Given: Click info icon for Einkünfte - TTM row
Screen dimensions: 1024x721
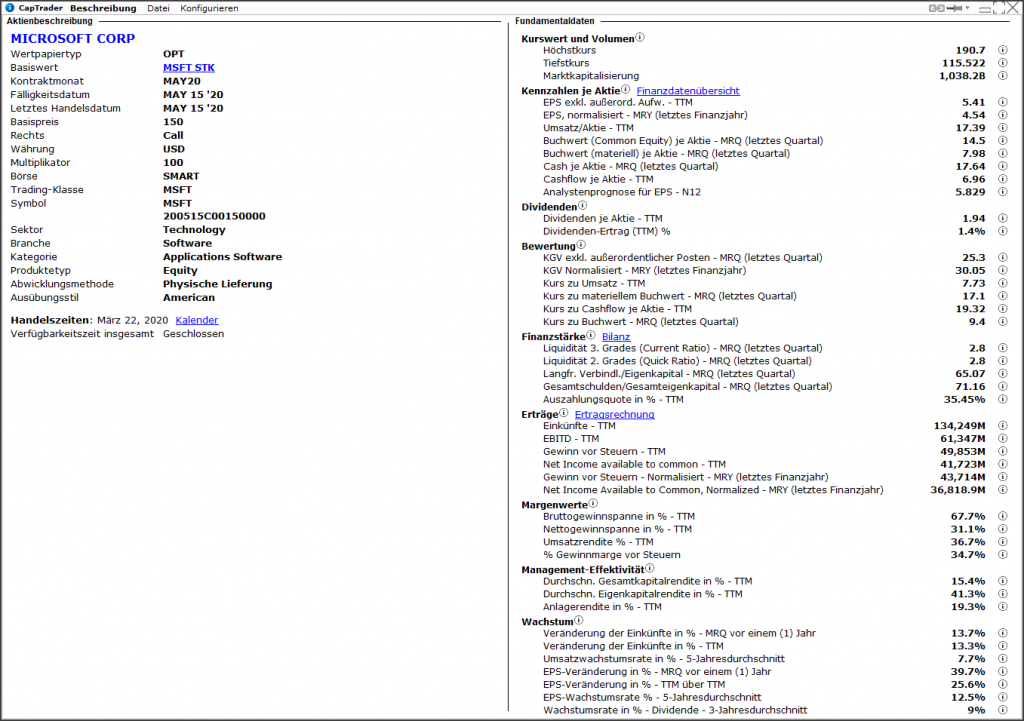Looking at the screenshot, I should coord(1002,426).
